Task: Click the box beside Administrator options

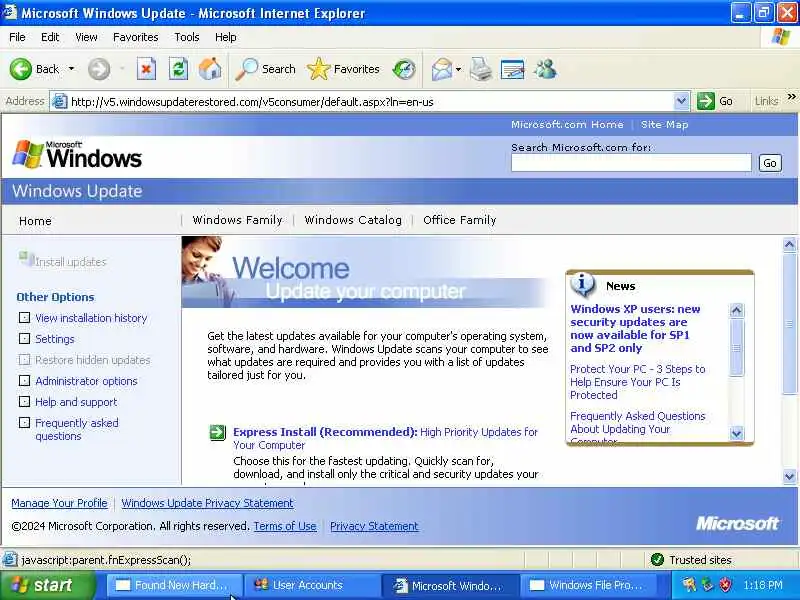Action: tap(24, 381)
